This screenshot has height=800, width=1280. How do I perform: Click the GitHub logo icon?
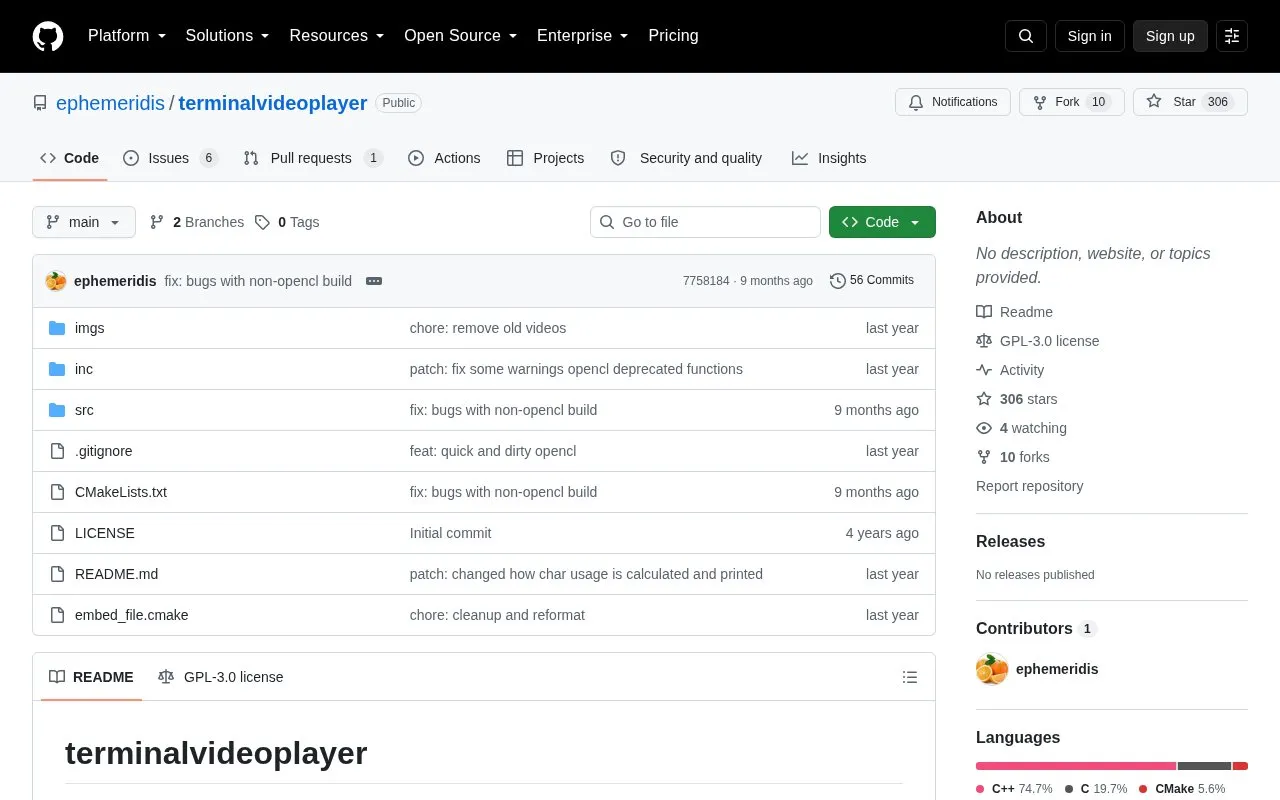48,36
